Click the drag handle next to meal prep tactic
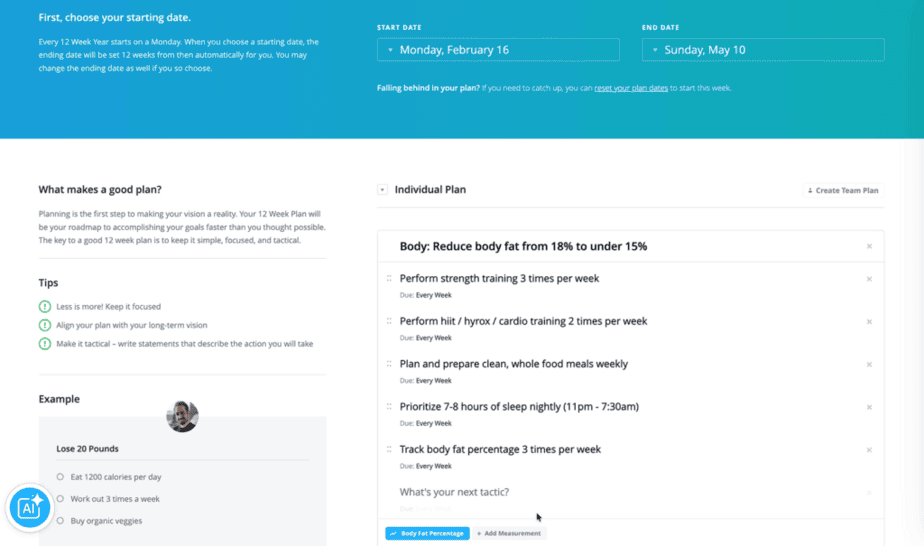Viewport: 924px width, 546px height. coord(389,363)
